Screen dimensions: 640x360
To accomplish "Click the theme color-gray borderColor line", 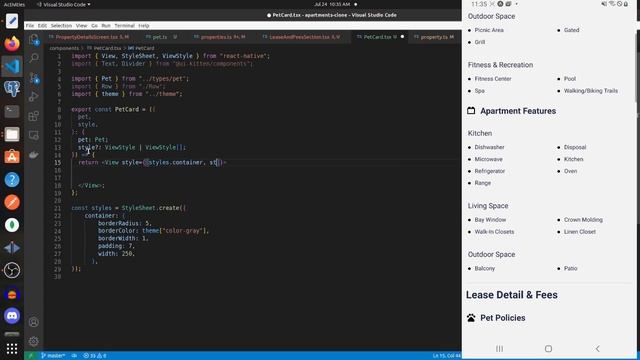I will point(153,231).
